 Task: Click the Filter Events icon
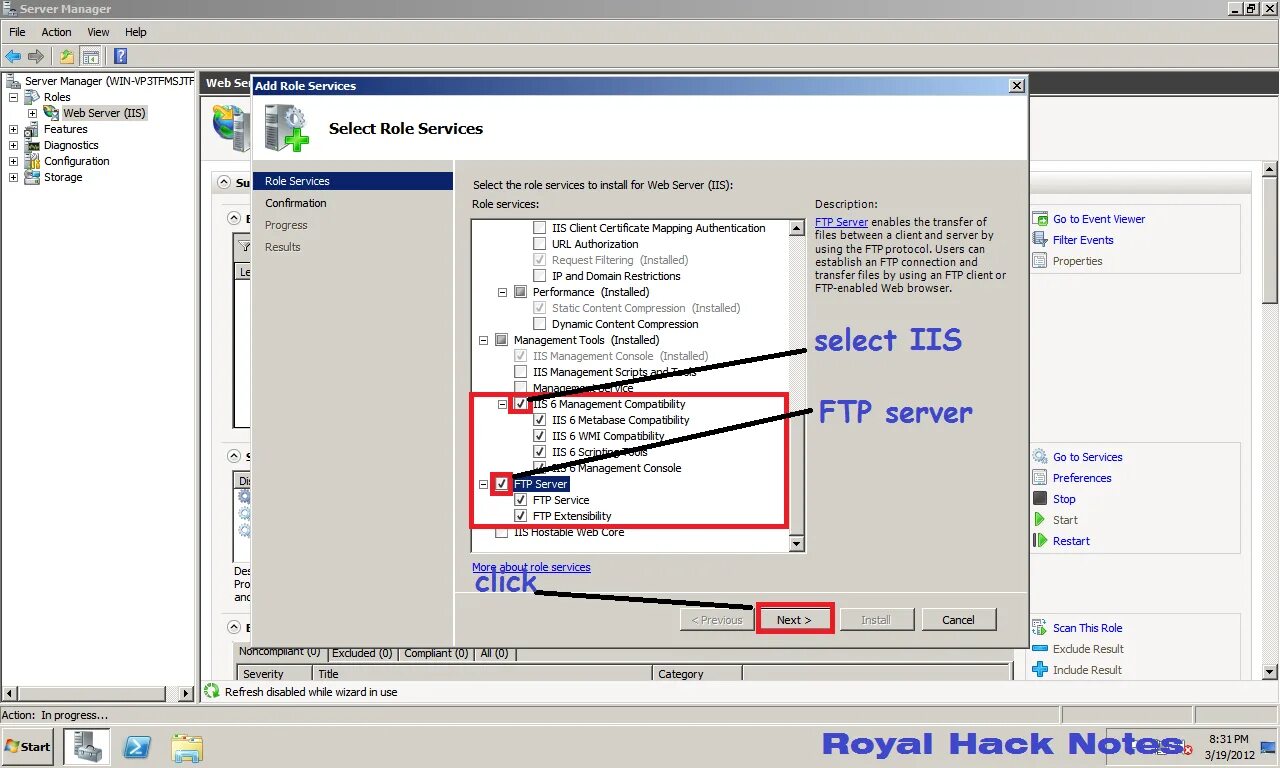coord(1040,240)
